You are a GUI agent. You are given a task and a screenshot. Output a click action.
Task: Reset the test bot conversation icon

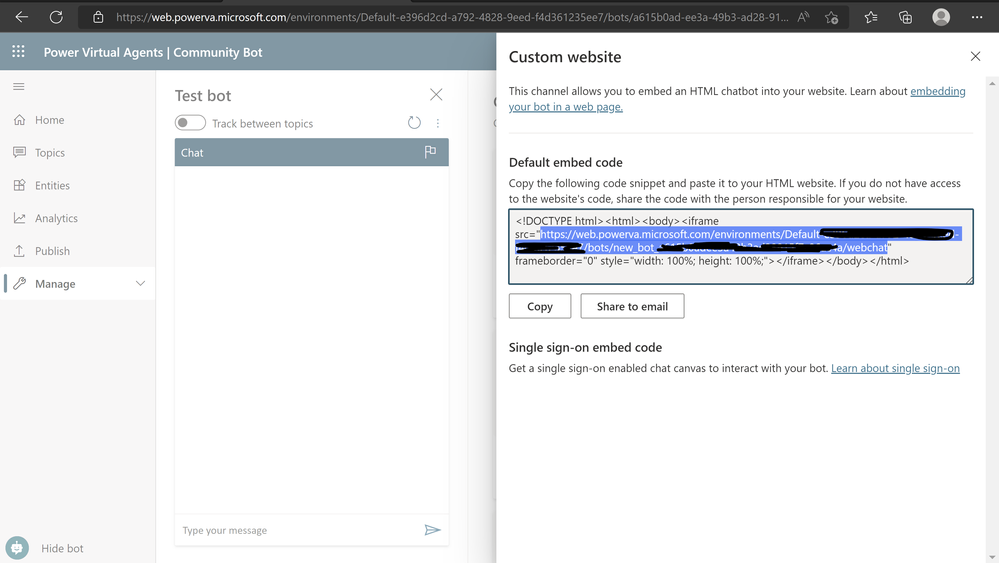(414, 122)
